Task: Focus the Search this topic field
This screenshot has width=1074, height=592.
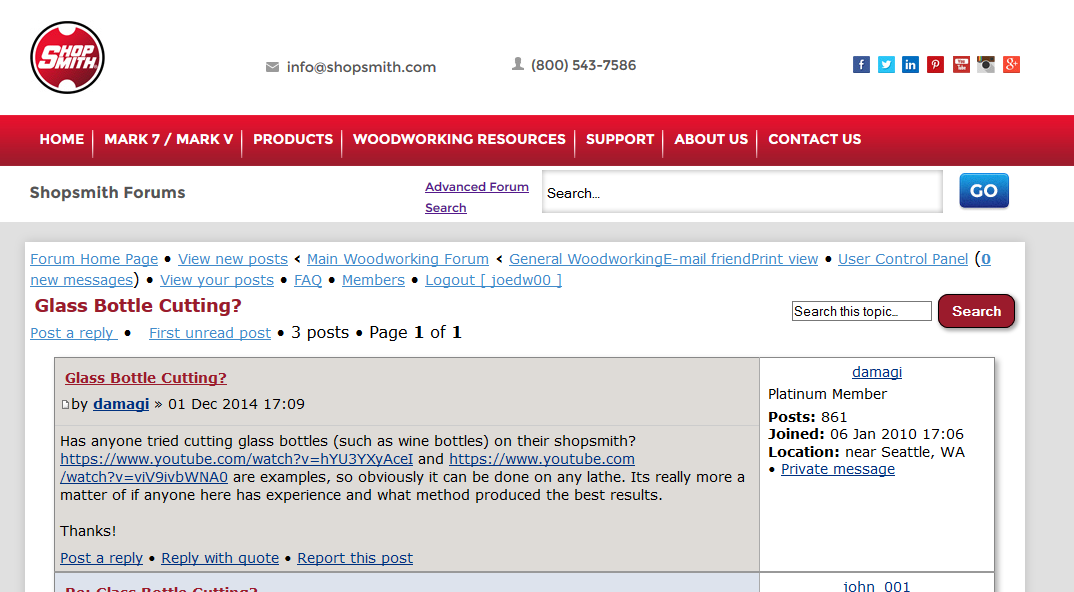Action: click(x=862, y=311)
